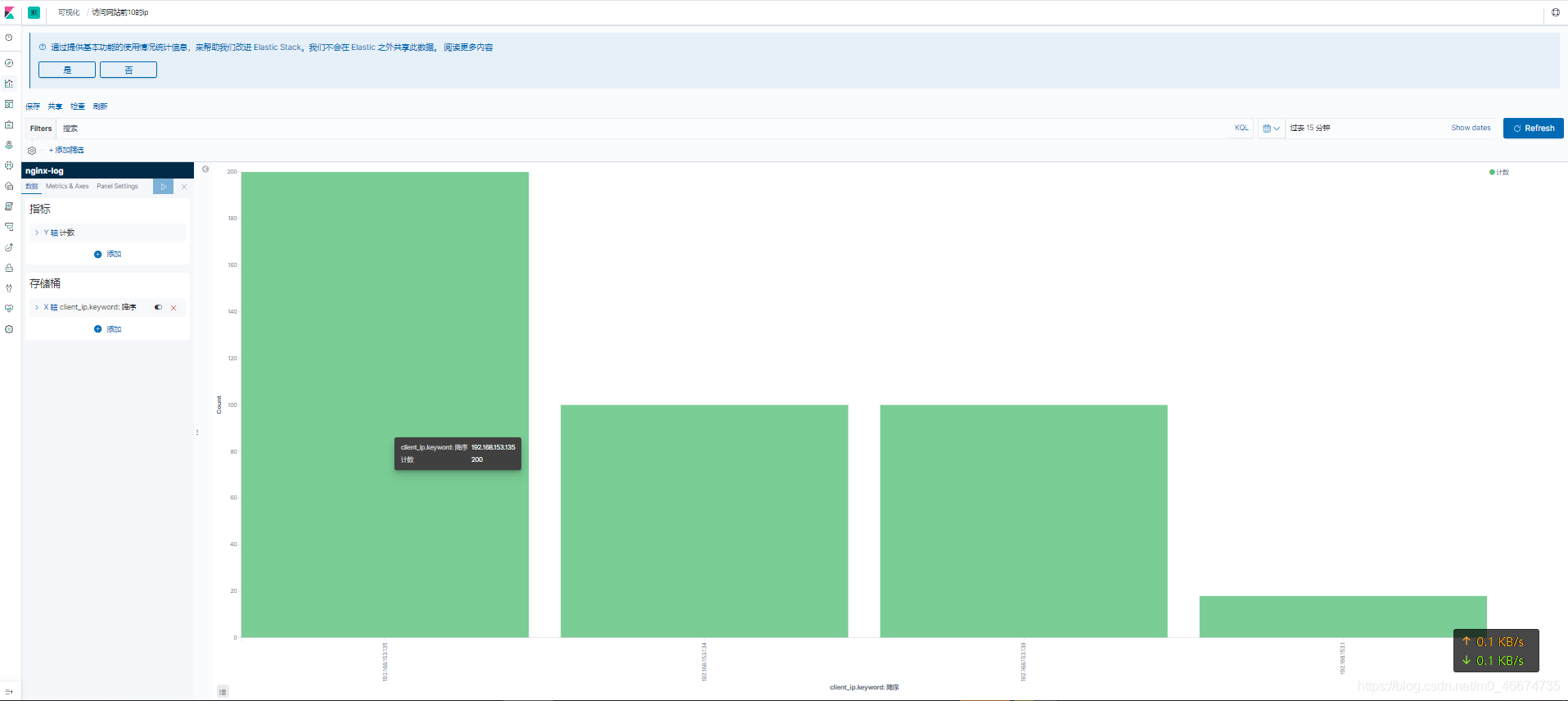Viewport: 1568px width, 701px height.
Task: Collapse the editor sidebar arrow
Action: click(205, 170)
